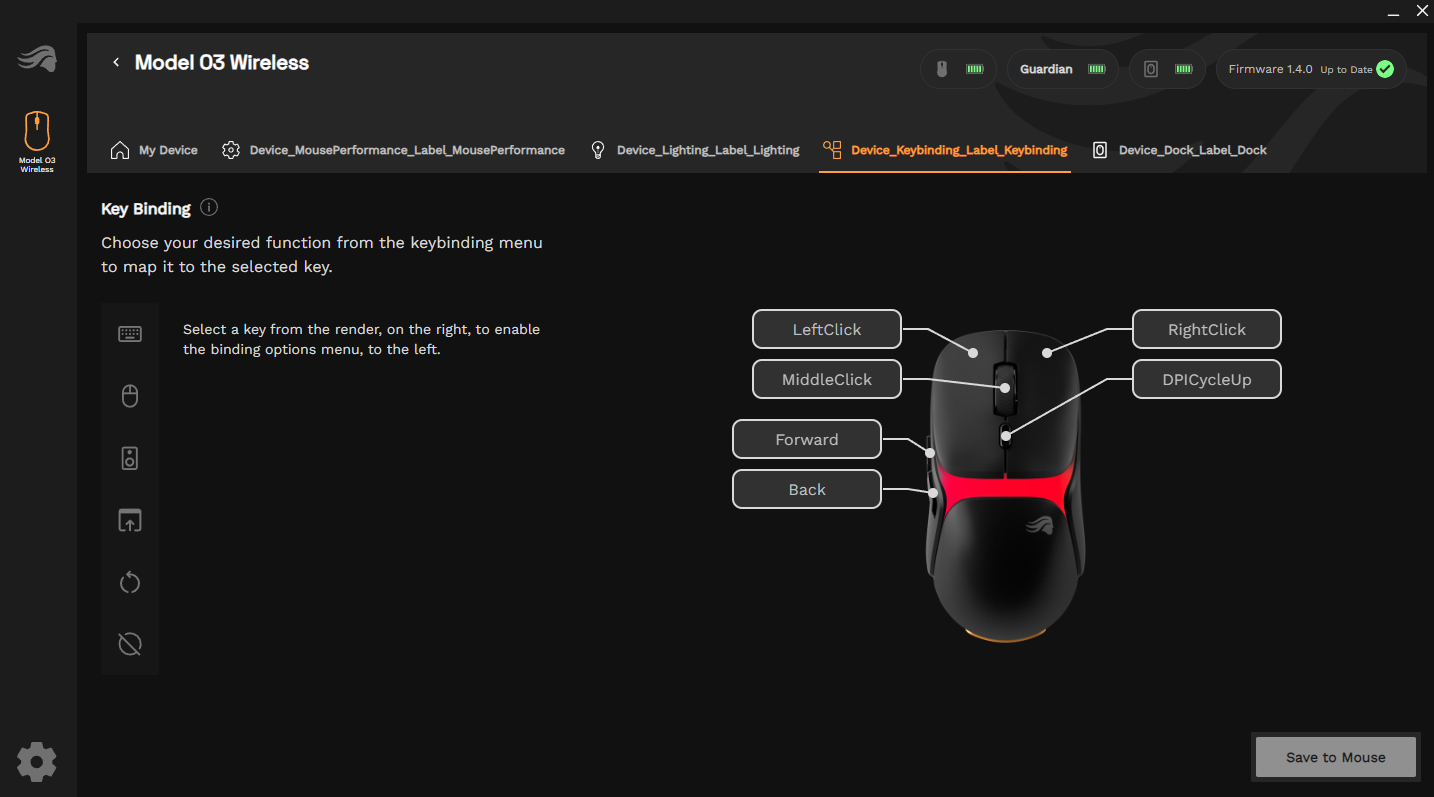Switch to the My Device tab
The width and height of the screenshot is (1434, 797).
[x=154, y=150]
